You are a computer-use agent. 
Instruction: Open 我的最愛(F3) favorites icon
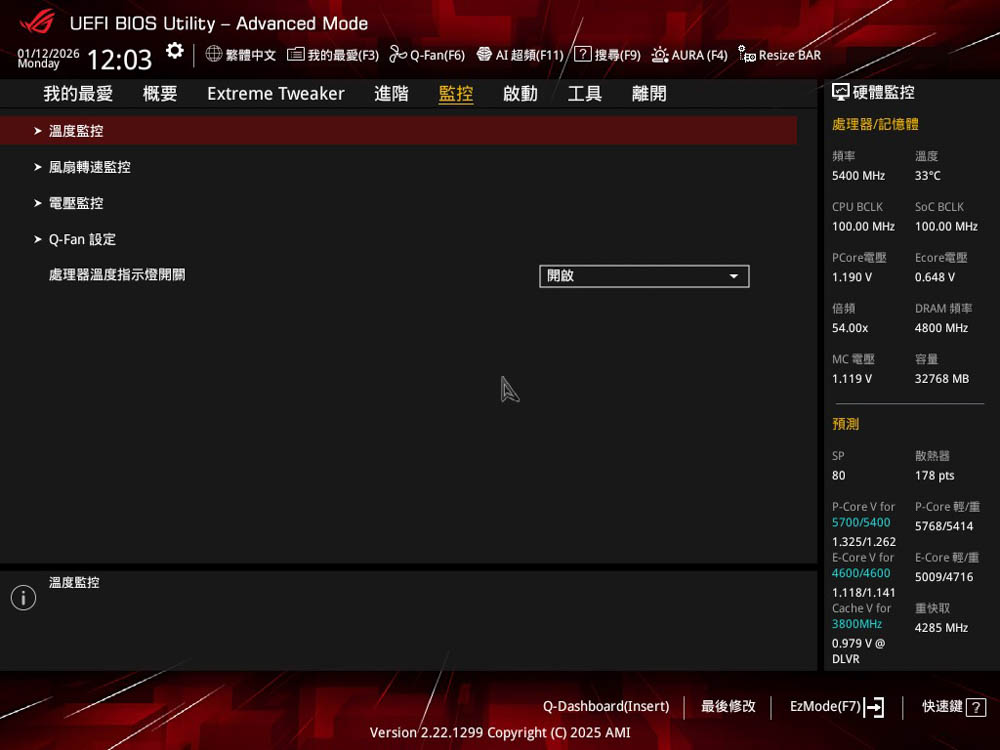tap(296, 54)
